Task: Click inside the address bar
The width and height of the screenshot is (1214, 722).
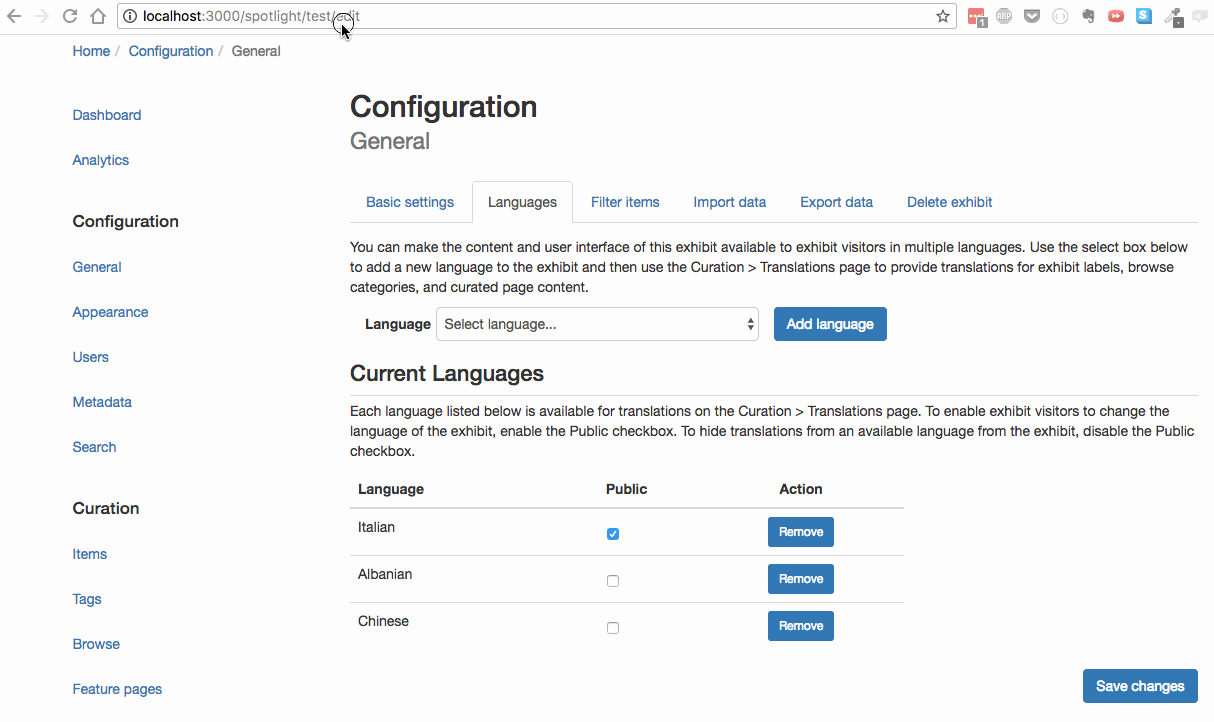Action: [x=500, y=16]
